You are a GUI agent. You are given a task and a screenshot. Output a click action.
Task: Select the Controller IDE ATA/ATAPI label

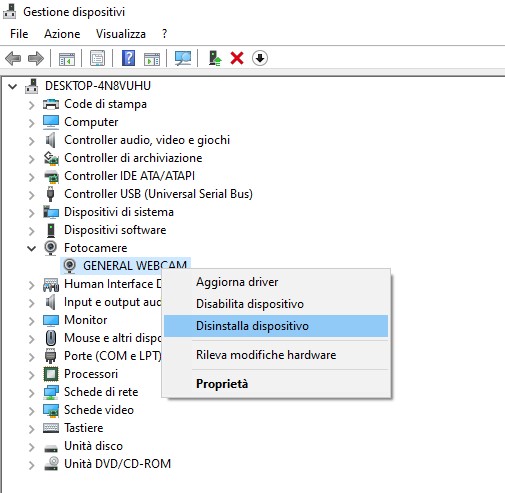coord(129,176)
